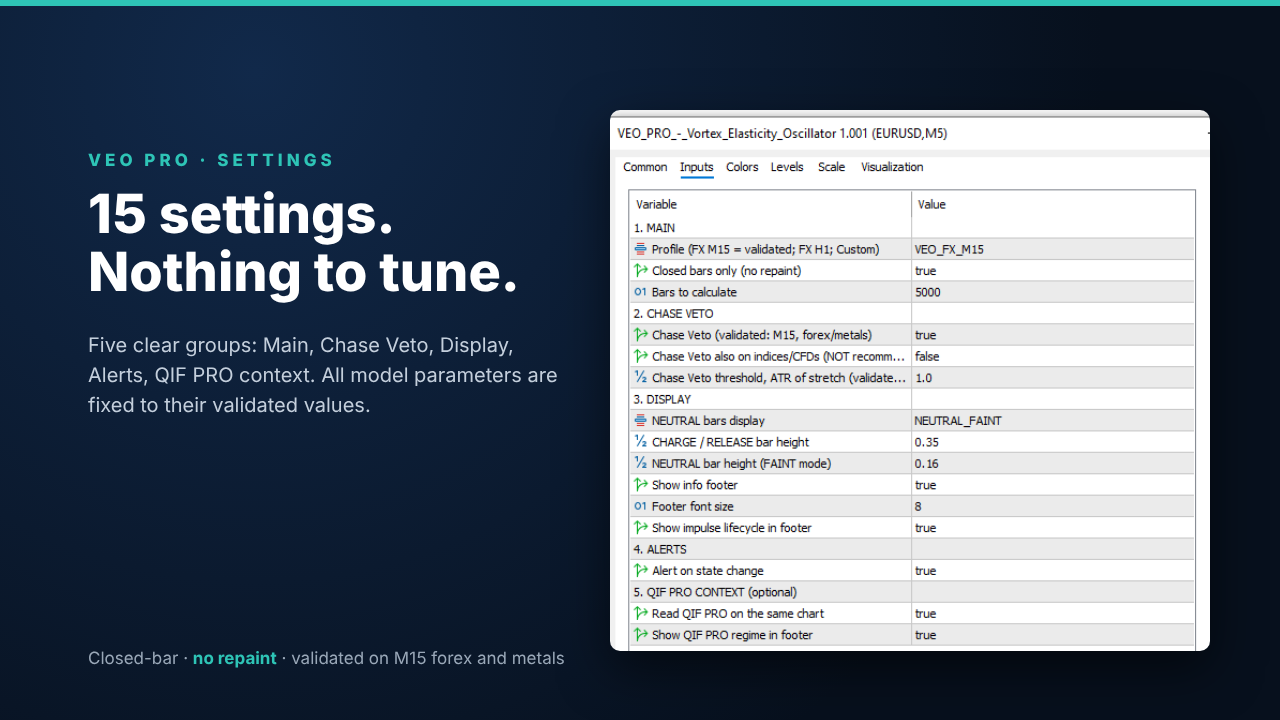Open the VEO_FX_M15 profile value dropdown
This screenshot has height=720, width=1280.
(x=1053, y=249)
